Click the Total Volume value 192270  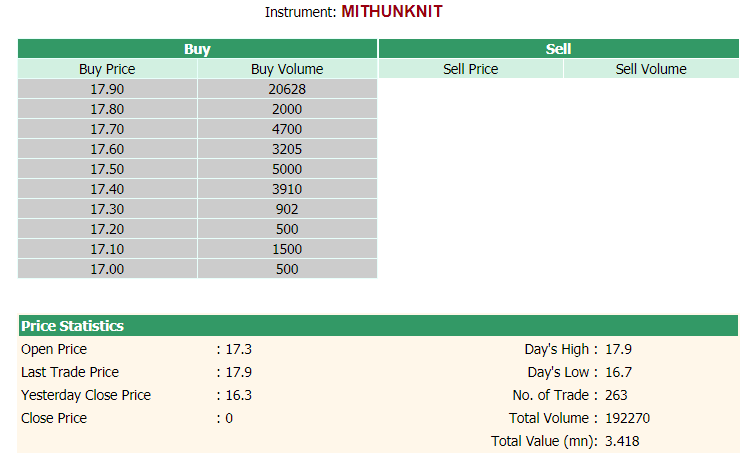tap(628, 418)
